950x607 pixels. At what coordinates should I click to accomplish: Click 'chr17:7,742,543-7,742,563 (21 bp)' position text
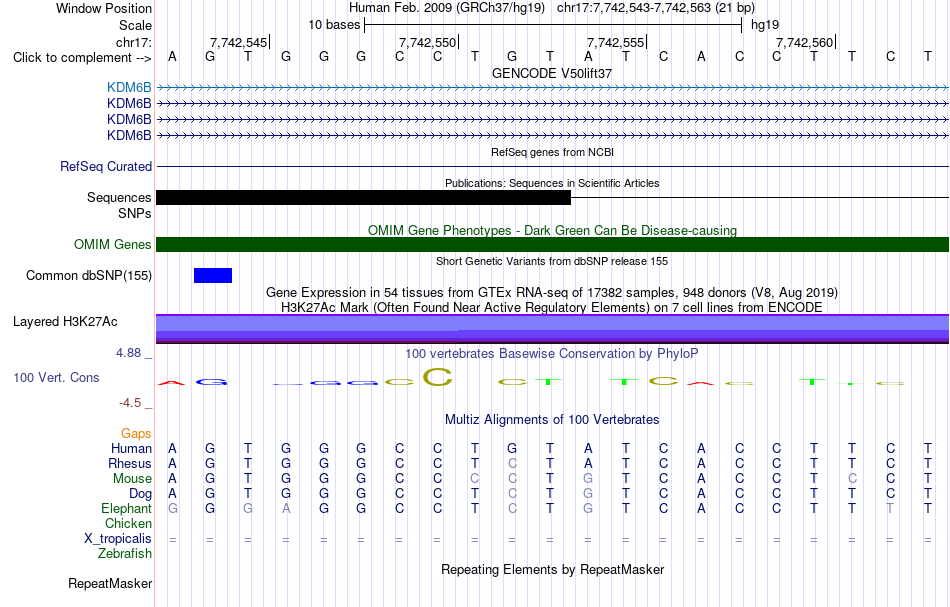point(656,8)
